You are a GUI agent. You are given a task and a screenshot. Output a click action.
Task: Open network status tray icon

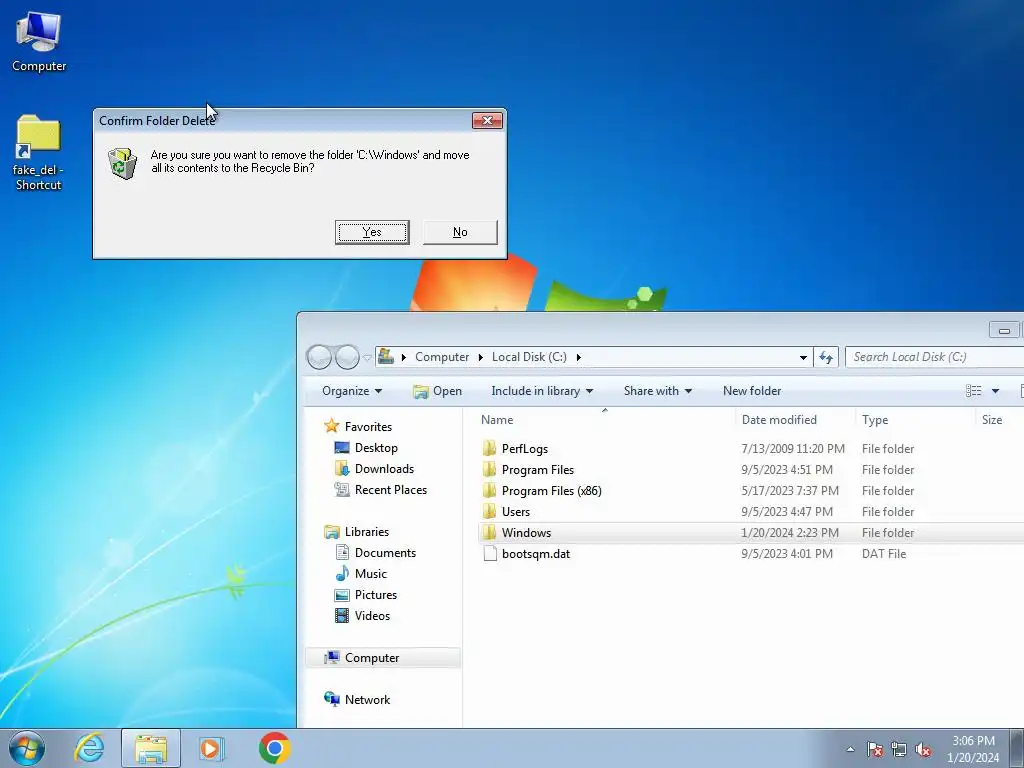[x=899, y=749]
